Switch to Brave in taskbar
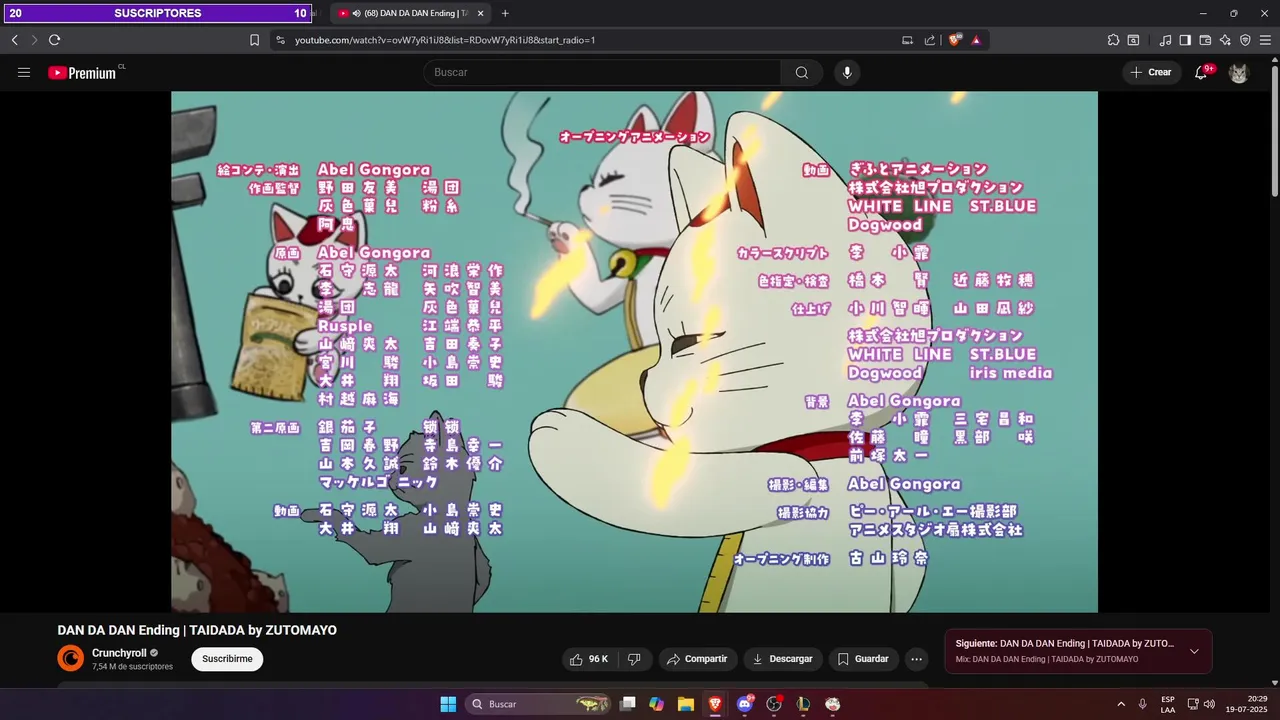Screen dimensions: 1280x720 tap(714, 704)
